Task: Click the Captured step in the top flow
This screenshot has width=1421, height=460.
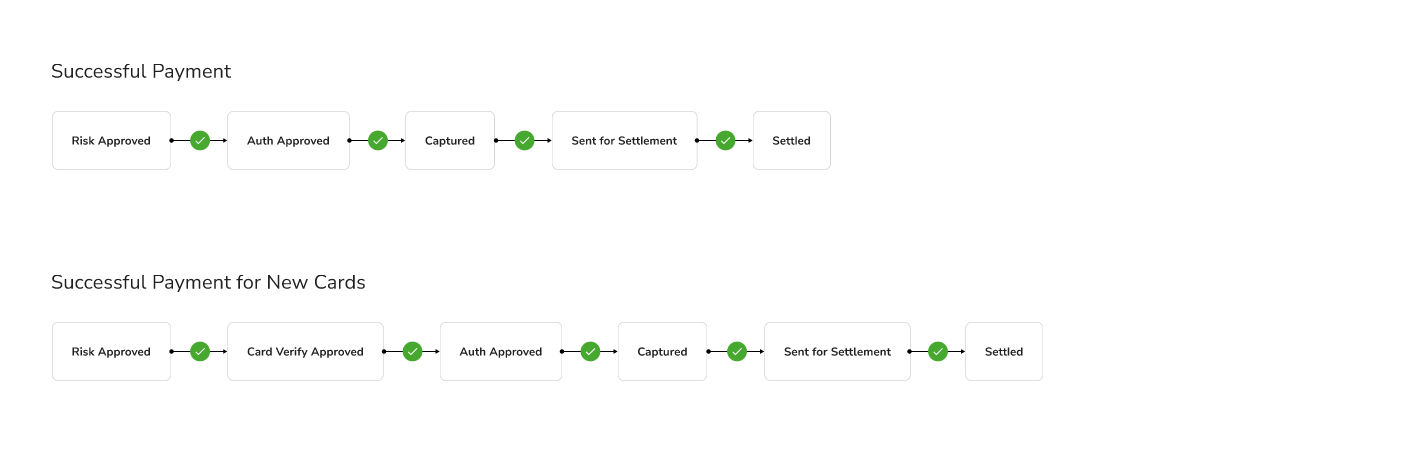Action: click(x=450, y=141)
